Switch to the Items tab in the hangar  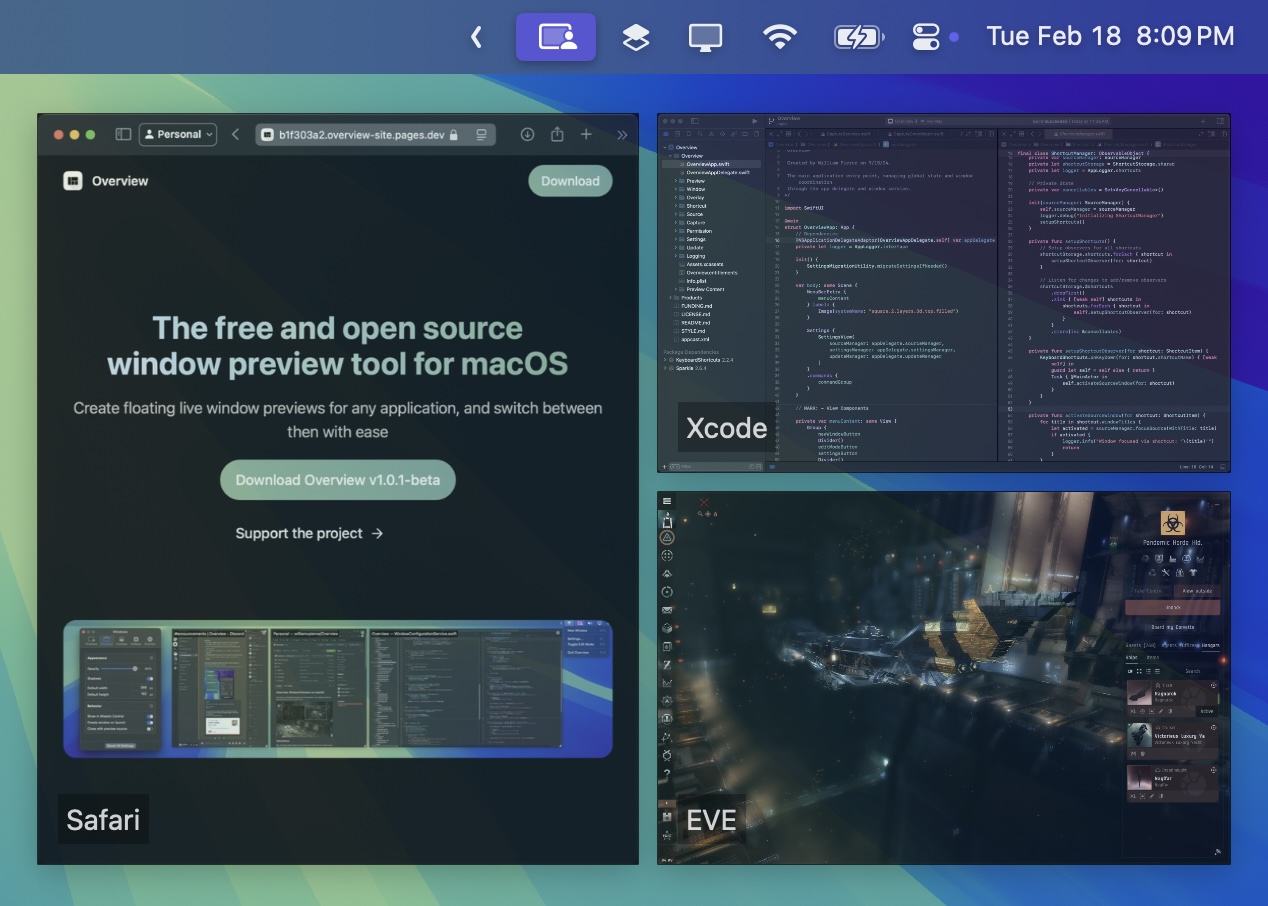(x=1153, y=658)
